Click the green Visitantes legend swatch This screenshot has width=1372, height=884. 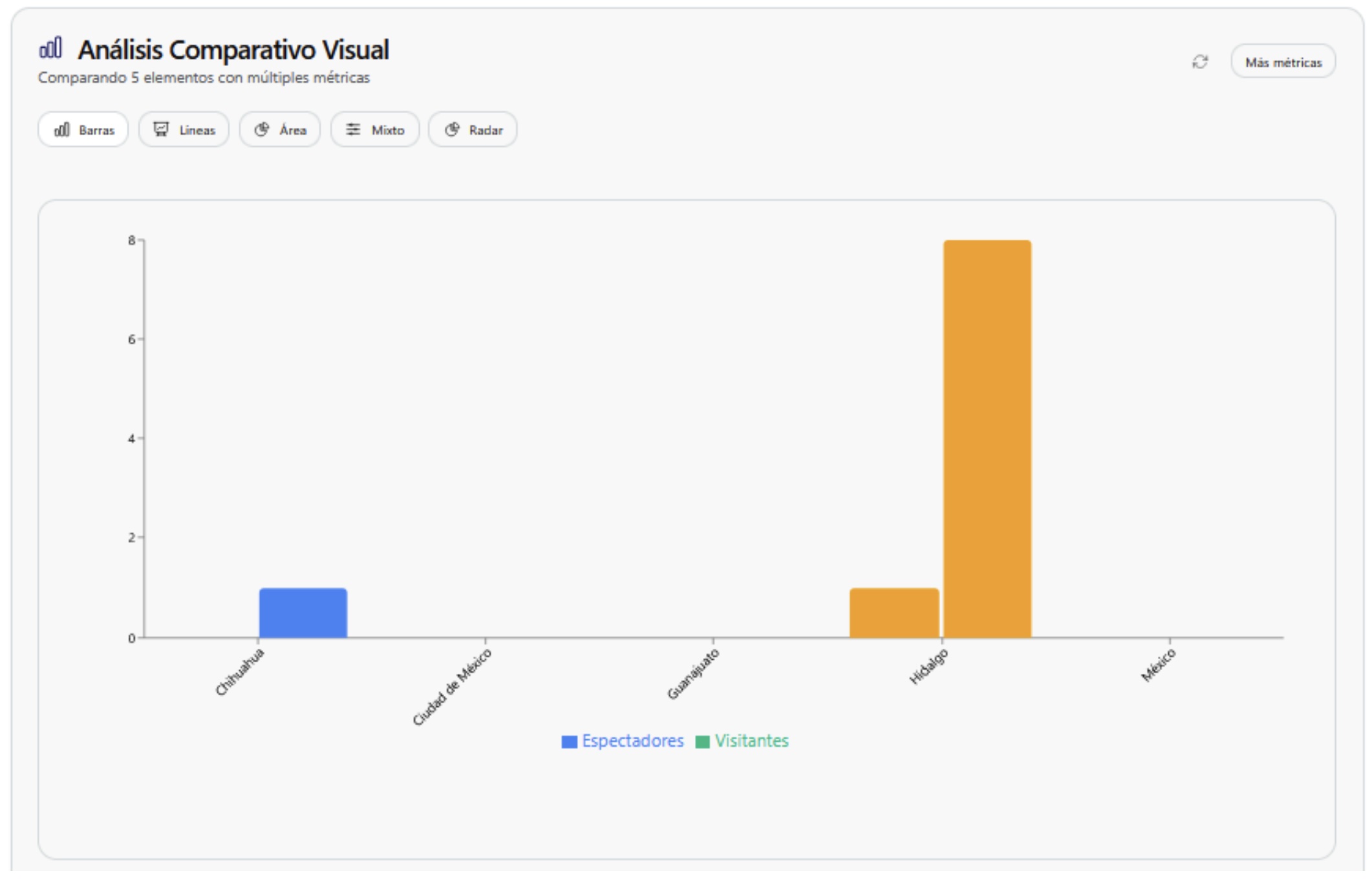(702, 742)
